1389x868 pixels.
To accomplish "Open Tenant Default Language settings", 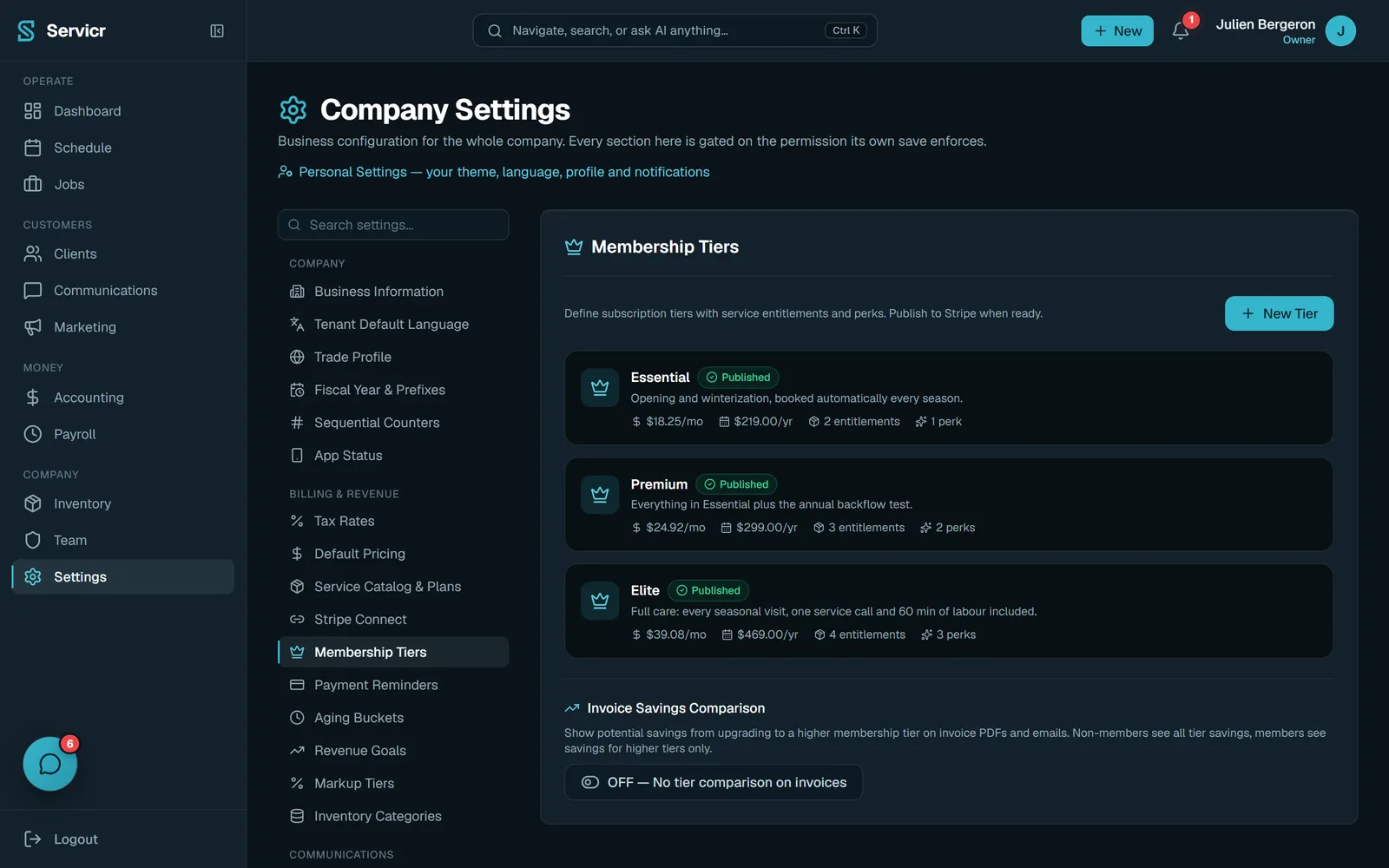I will point(393,324).
